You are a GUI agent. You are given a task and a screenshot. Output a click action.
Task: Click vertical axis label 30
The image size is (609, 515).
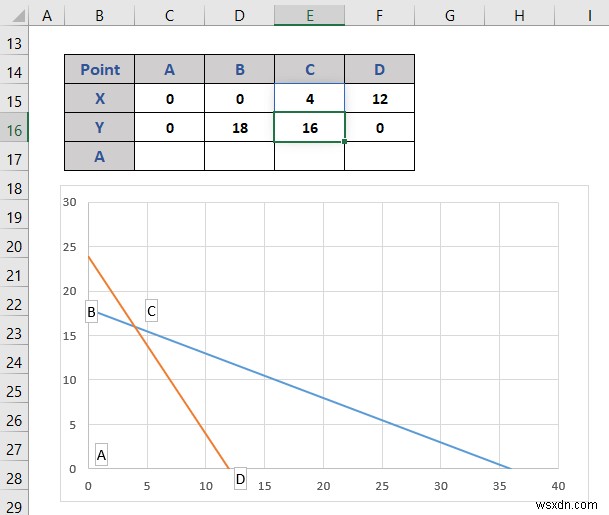tap(70, 202)
